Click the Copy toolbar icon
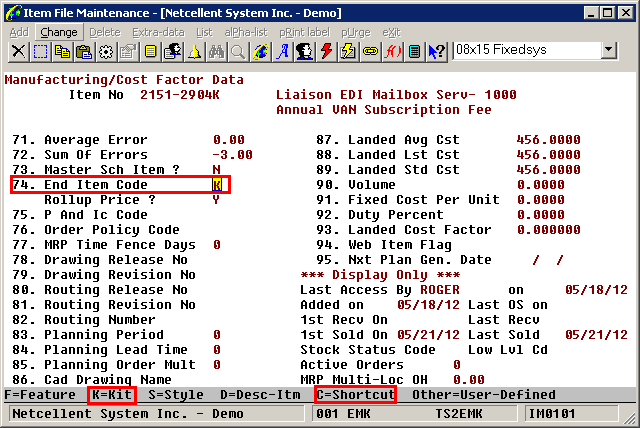640x428 pixels. point(62,52)
